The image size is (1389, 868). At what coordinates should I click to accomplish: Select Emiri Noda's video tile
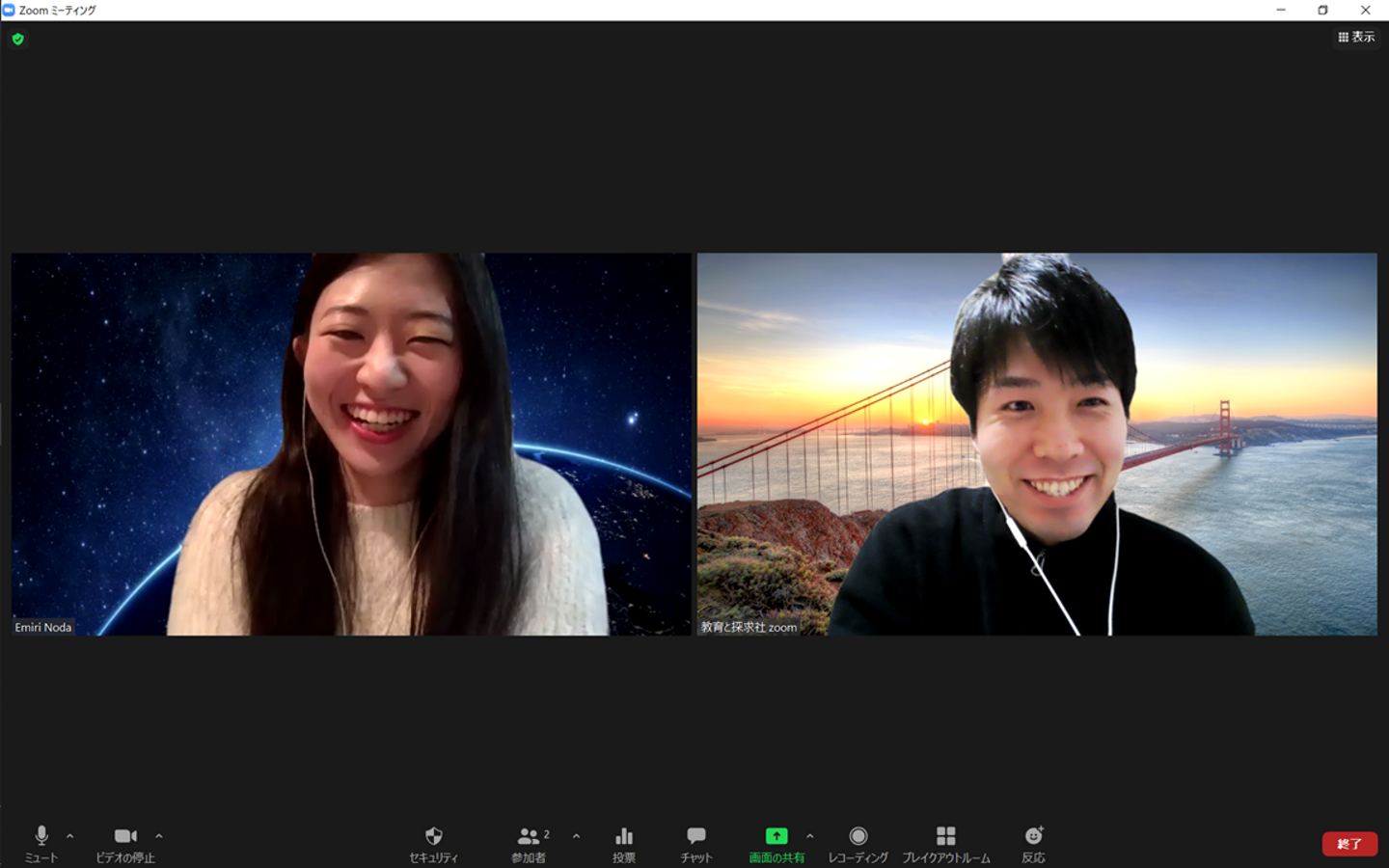tap(351, 444)
